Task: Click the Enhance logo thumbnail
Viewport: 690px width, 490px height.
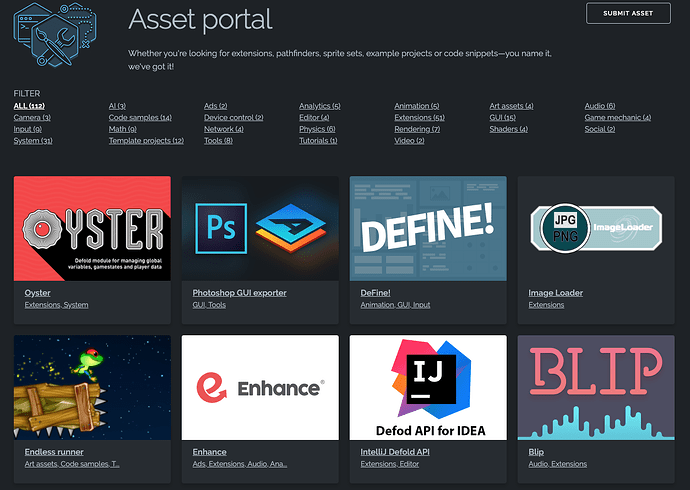Action: coord(260,388)
